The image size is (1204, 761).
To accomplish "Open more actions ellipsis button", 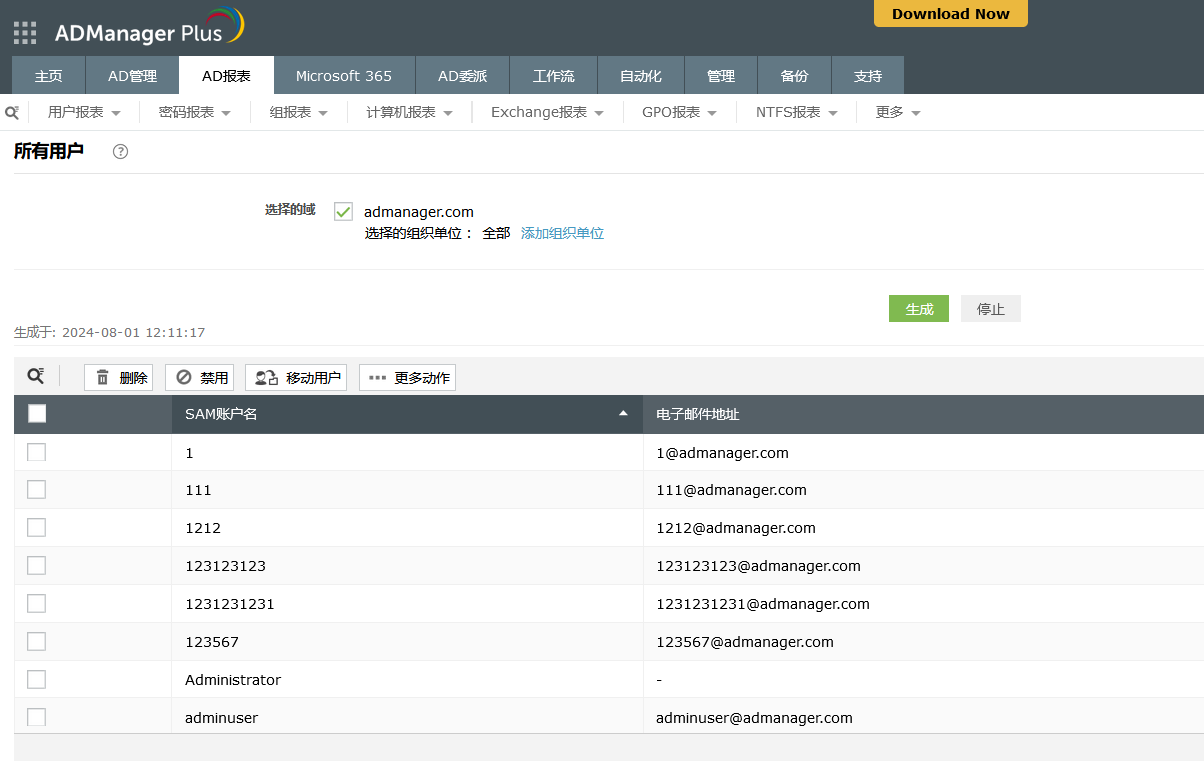I will coord(408,378).
